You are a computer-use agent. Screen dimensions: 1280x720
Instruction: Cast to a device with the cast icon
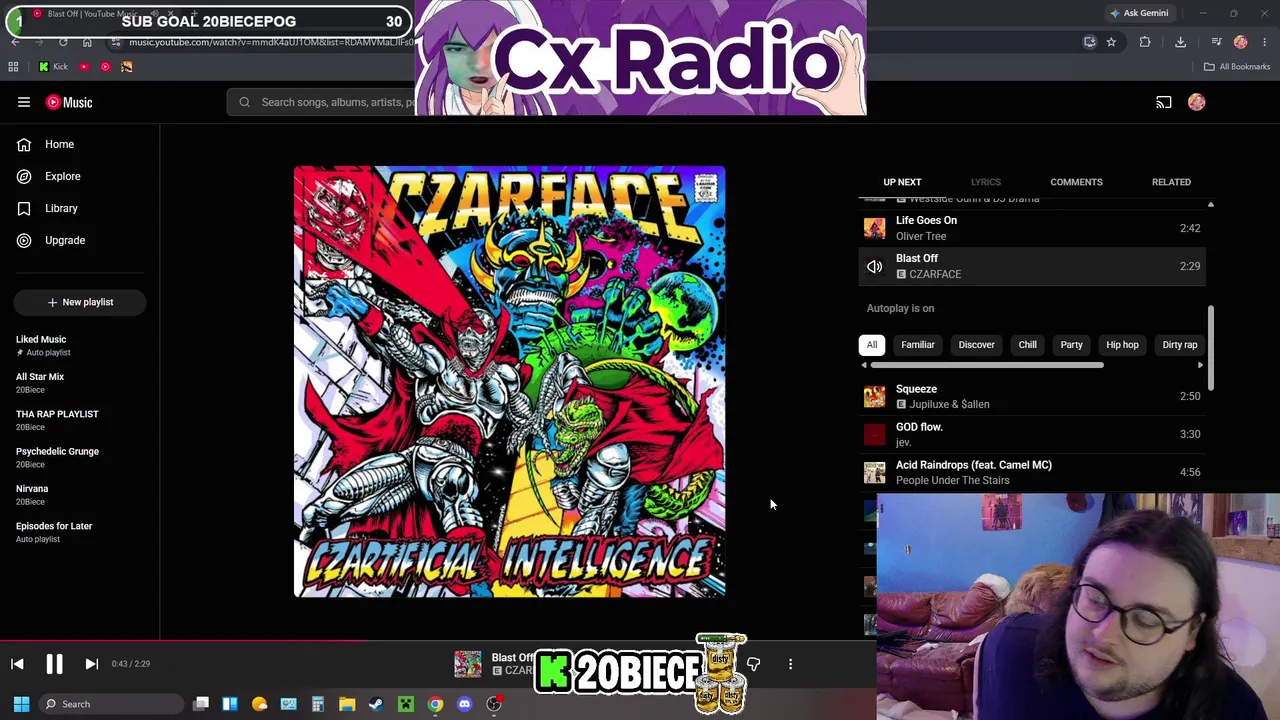[1164, 102]
